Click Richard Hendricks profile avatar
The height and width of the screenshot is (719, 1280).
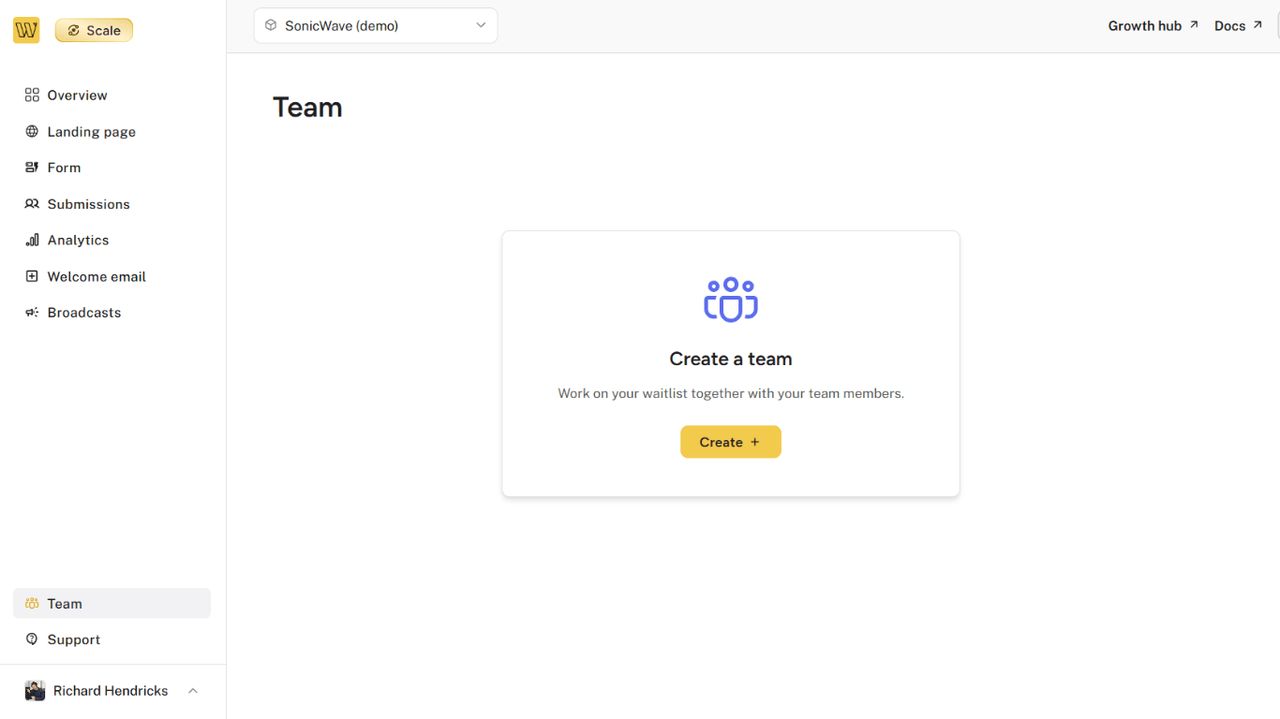pos(34,690)
